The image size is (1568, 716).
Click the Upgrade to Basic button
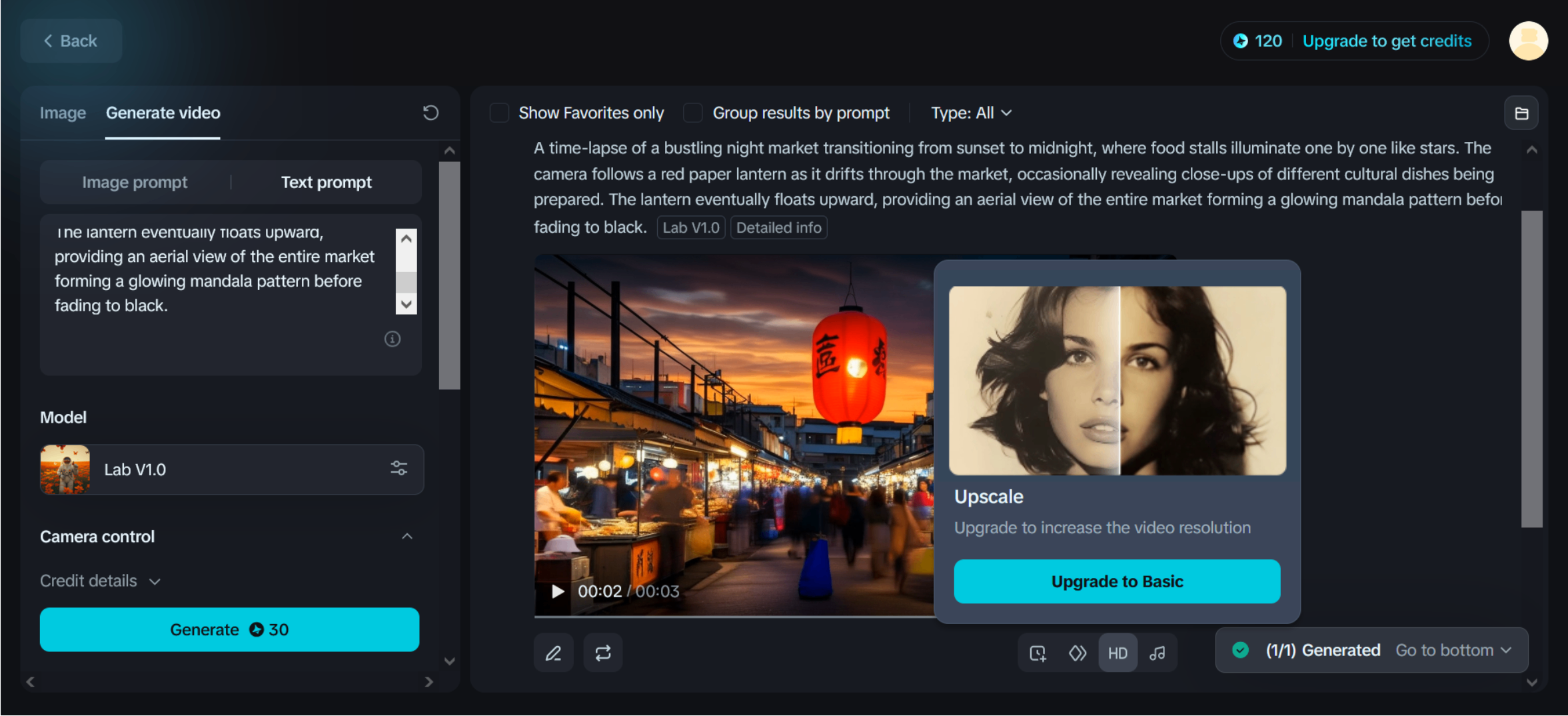point(1117,581)
